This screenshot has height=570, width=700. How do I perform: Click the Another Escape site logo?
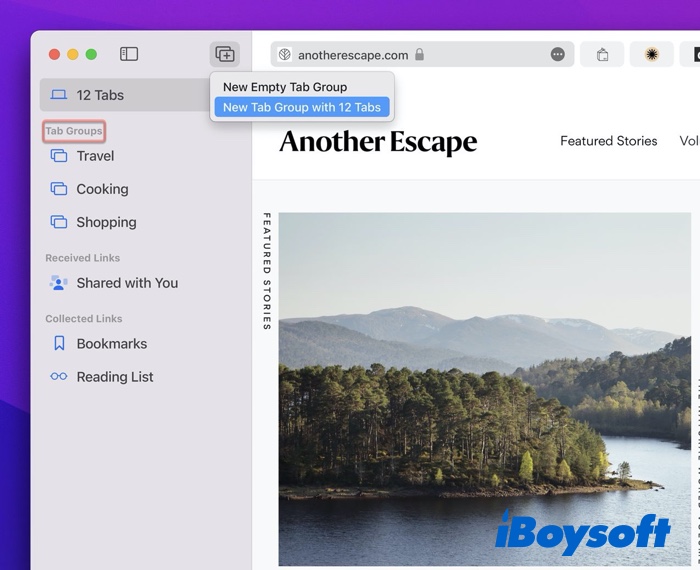pos(377,142)
